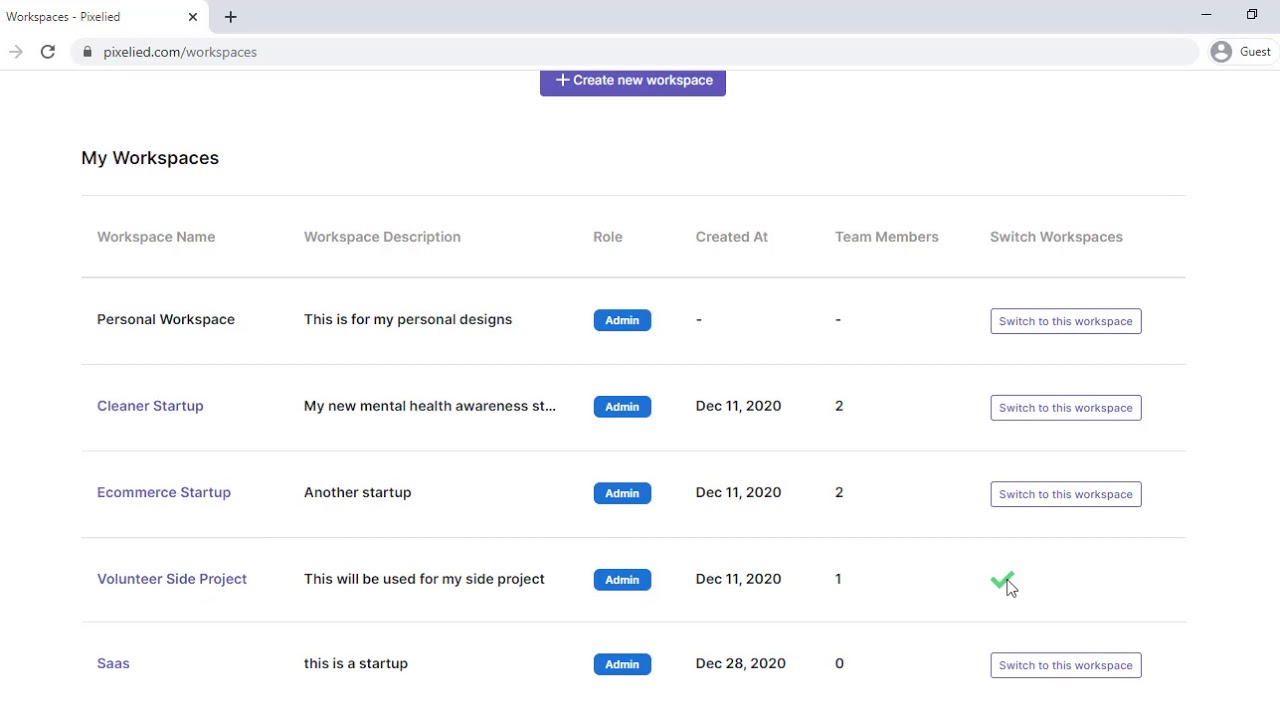Switch to the Cleaner Startup workspace
Viewport: 1280px width, 720px height.
click(x=1065, y=408)
